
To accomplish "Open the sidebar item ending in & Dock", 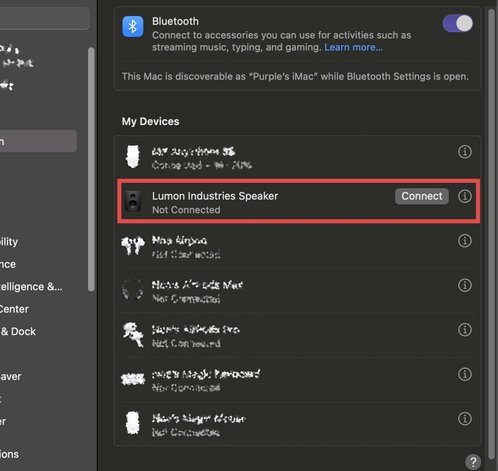I will click(18, 331).
